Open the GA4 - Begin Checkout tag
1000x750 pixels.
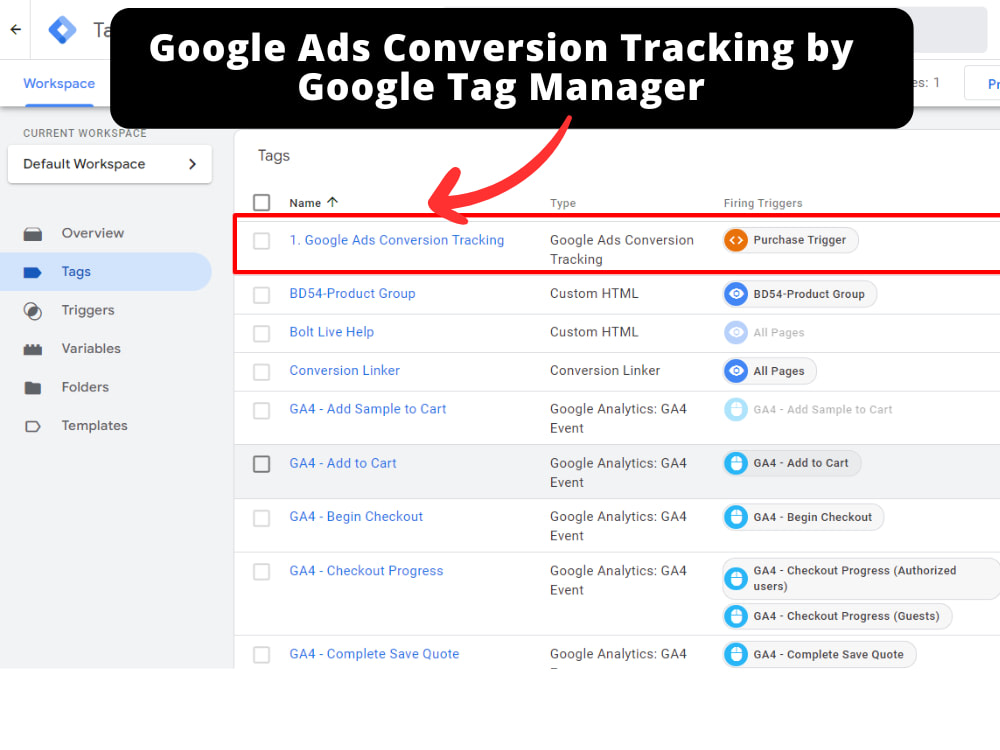pos(356,517)
